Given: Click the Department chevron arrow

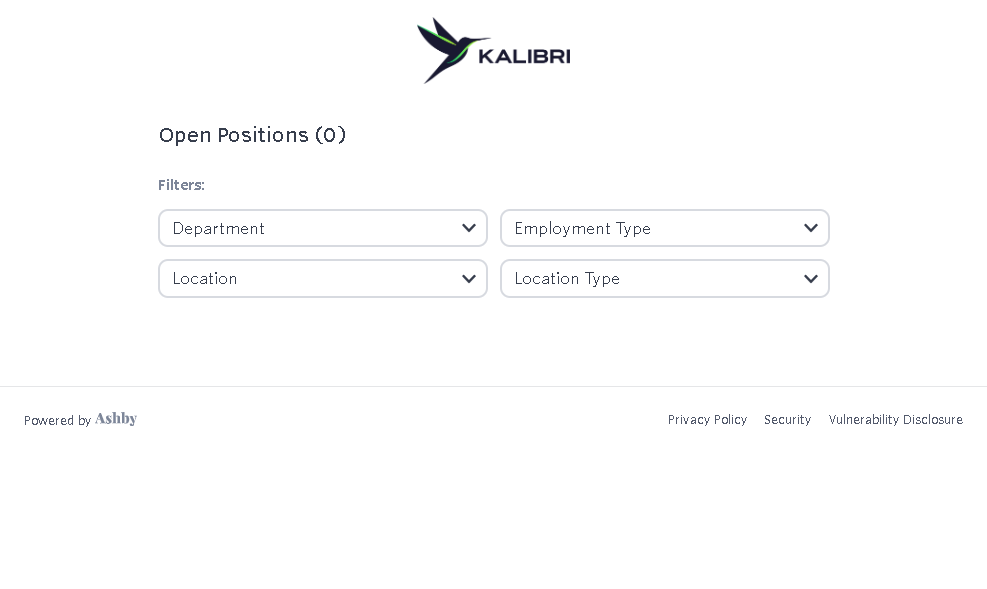Looking at the screenshot, I should tap(469, 228).
